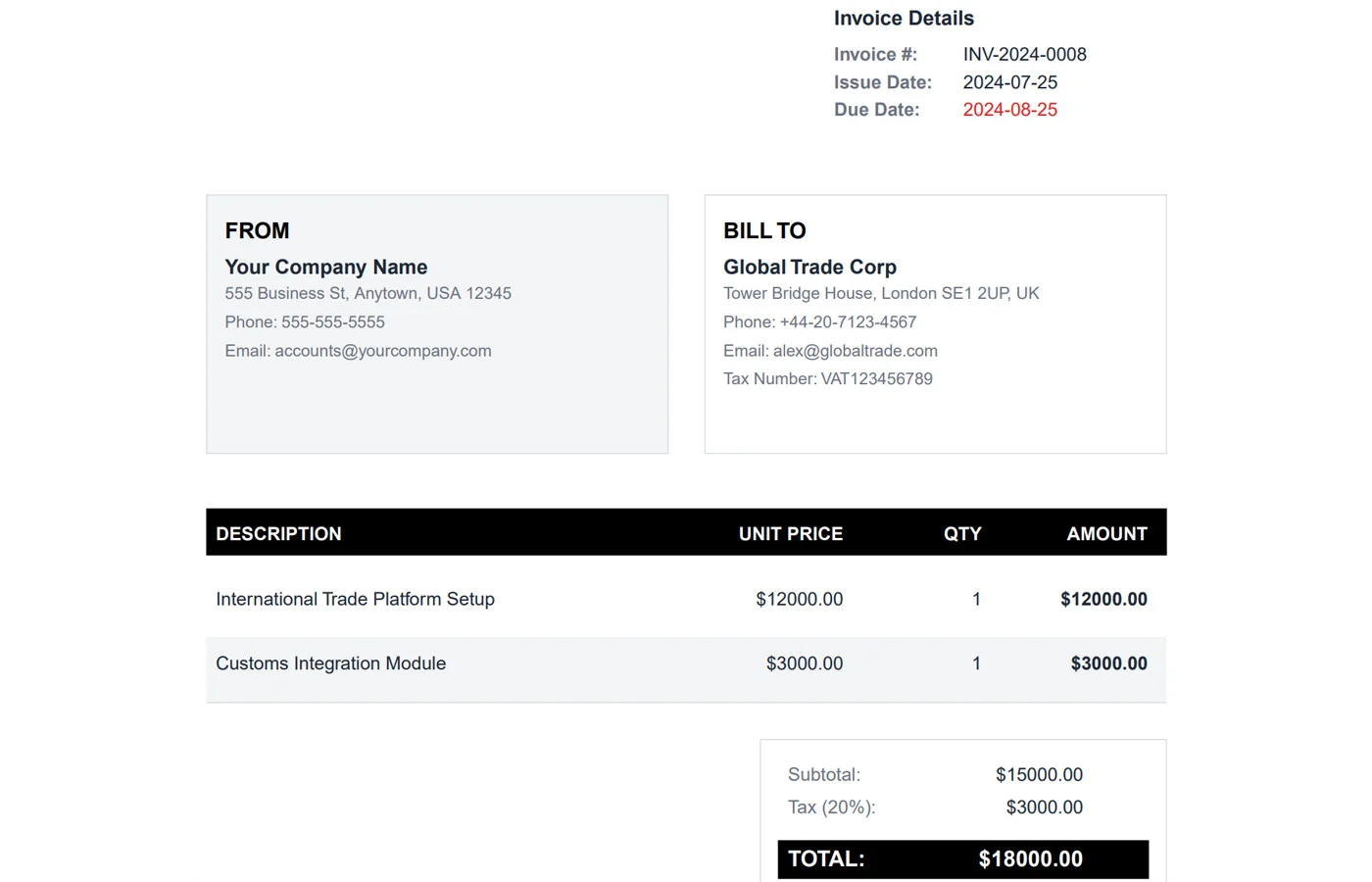Click the alex@globaltrade.com email address
The height and width of the screenshot is (882, 1372).
(855, 351)
